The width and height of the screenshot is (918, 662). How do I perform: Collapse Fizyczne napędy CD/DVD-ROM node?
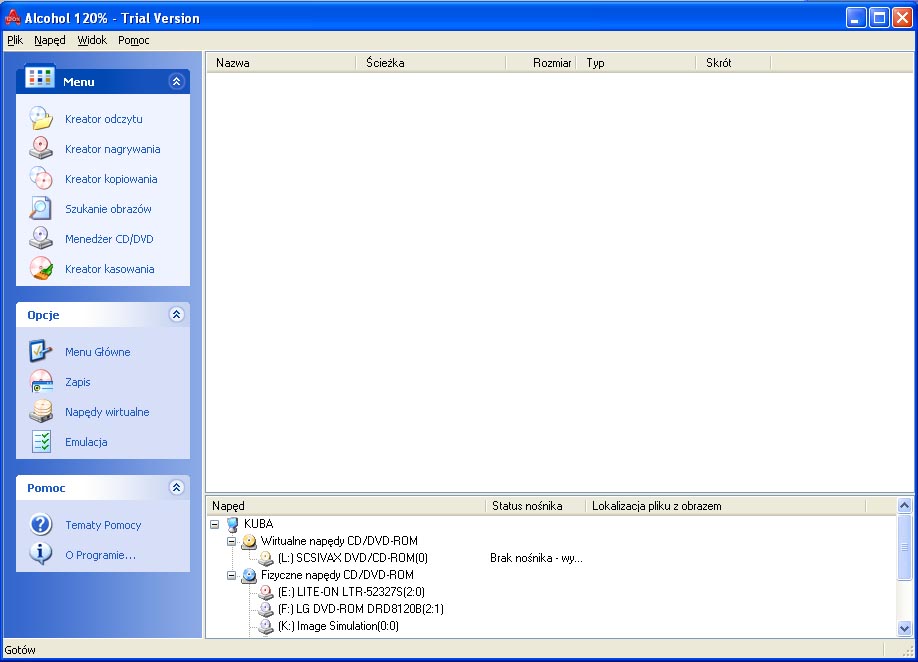232,575
